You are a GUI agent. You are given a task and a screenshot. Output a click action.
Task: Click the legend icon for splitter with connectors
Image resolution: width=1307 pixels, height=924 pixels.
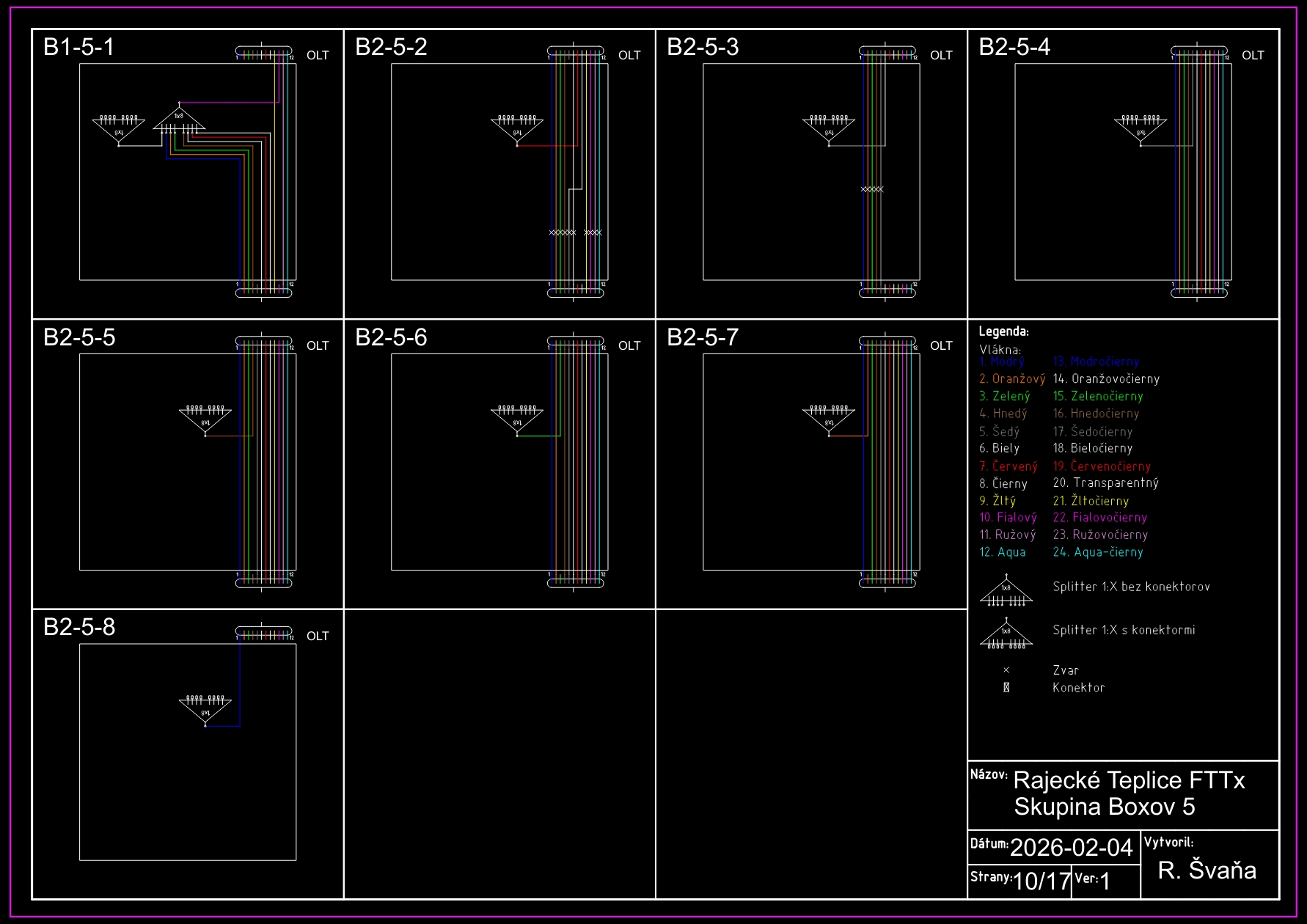[x=1006, y=634]
